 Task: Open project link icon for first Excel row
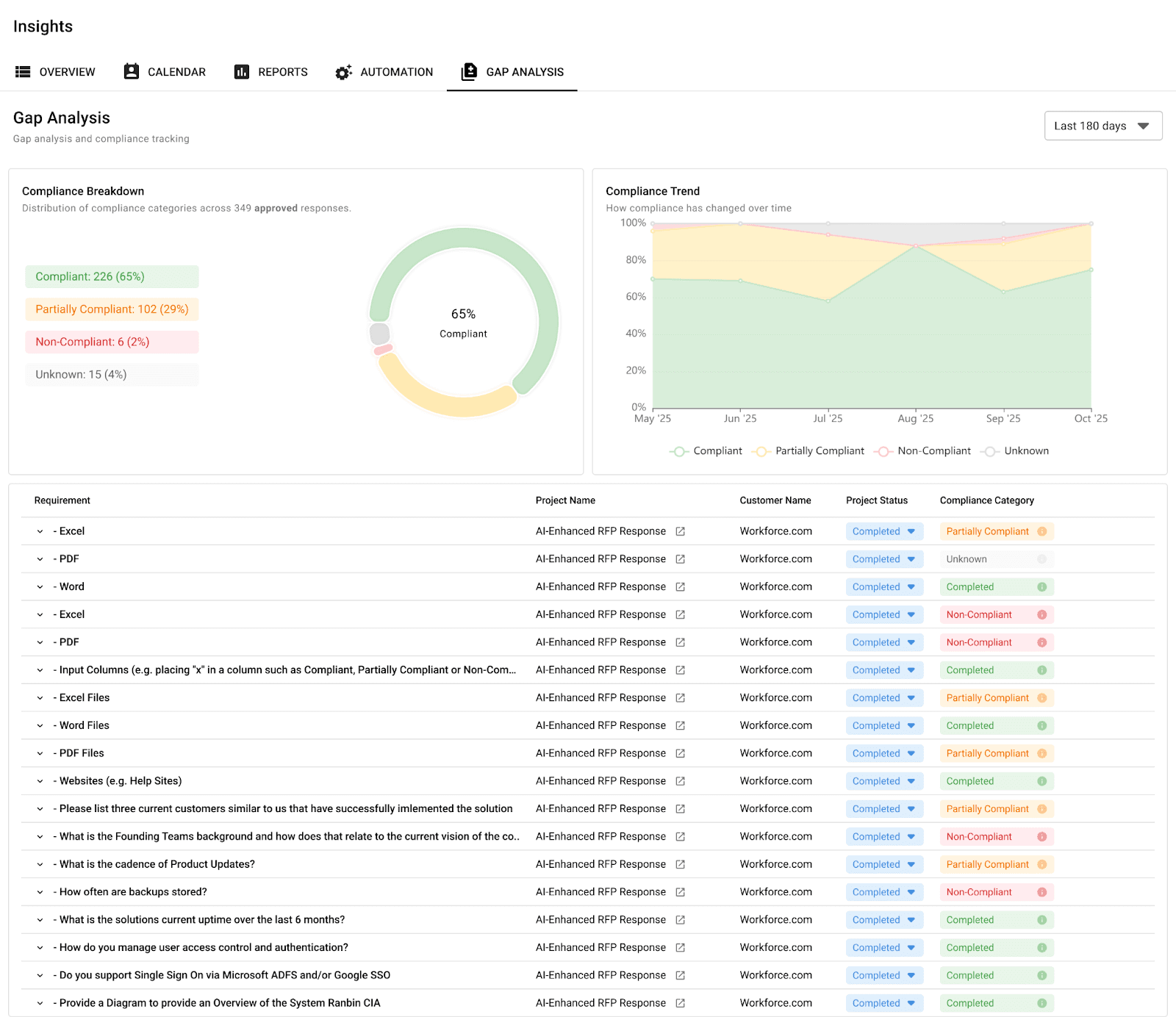pos(681,531)
